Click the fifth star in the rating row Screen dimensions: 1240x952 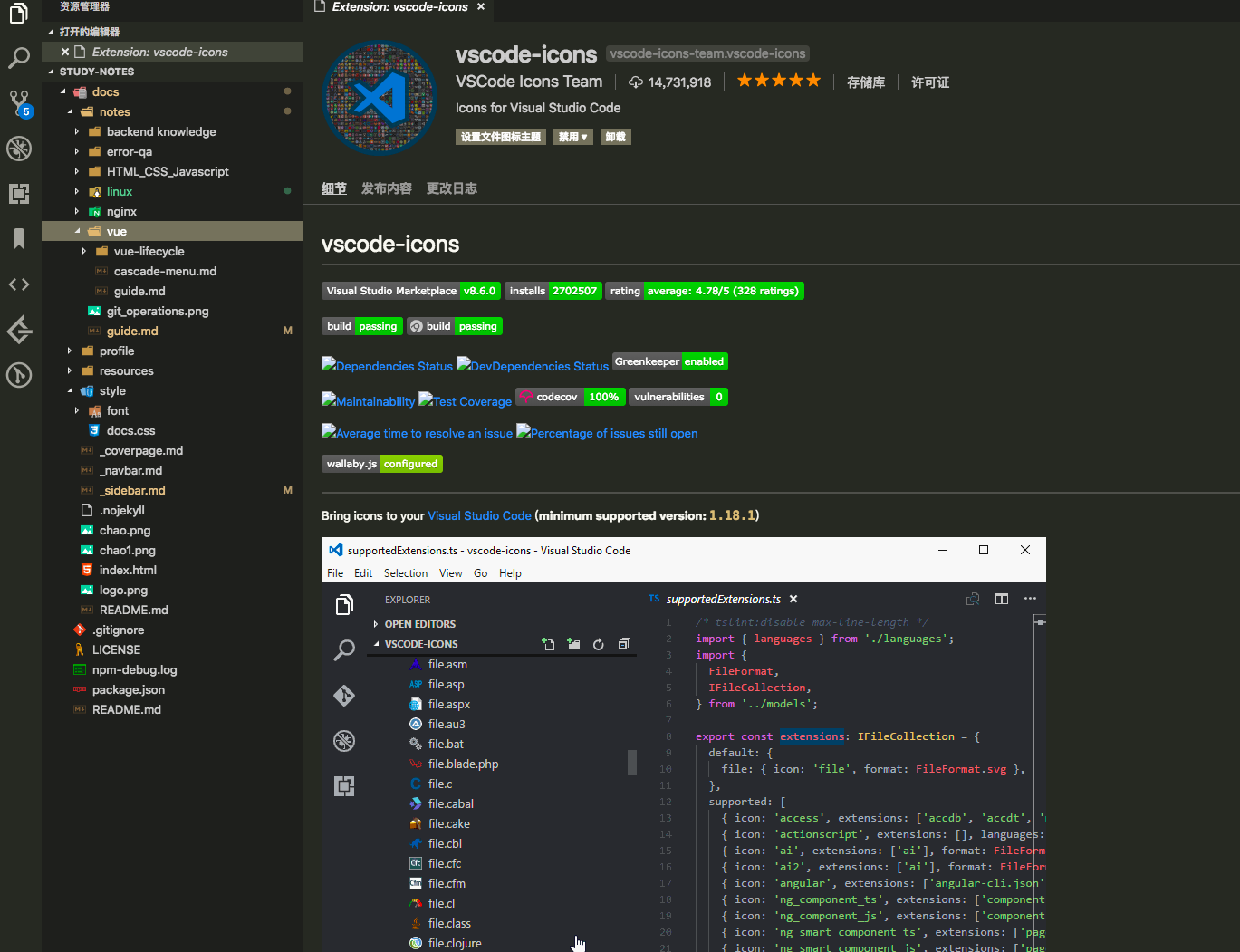pyautogui.click(x=813, y=80)
